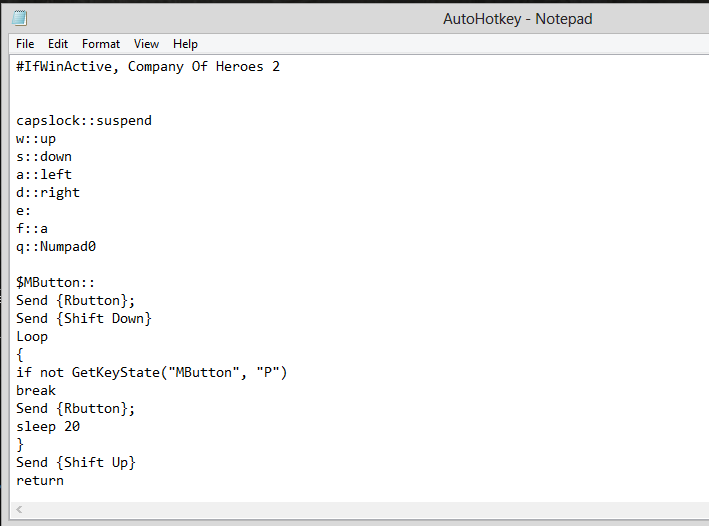Click the horizontal scrollbar left arrow
709x526 pixels.
click(19, 510)
